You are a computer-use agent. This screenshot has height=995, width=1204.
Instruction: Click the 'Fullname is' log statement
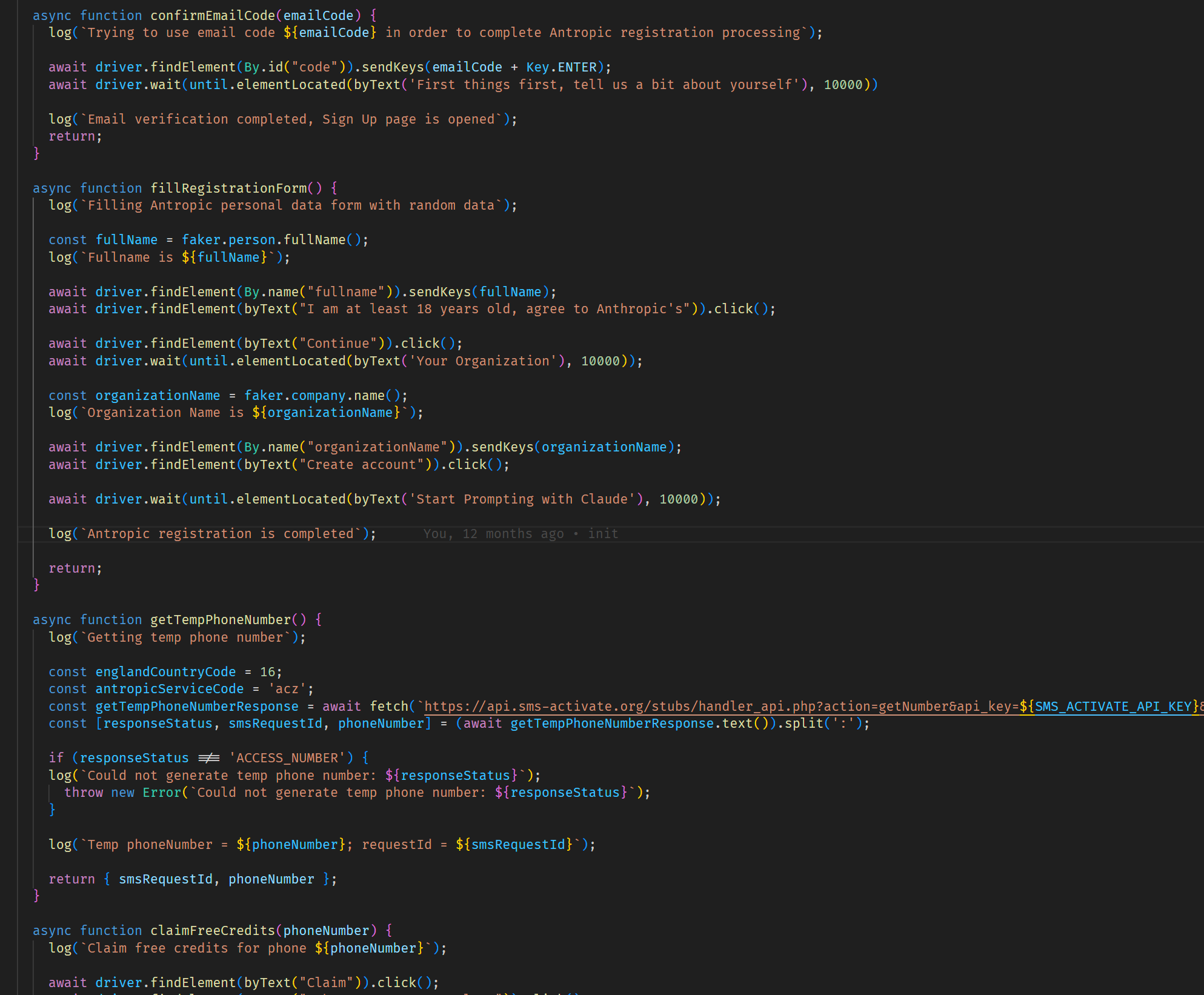point(170,258)
